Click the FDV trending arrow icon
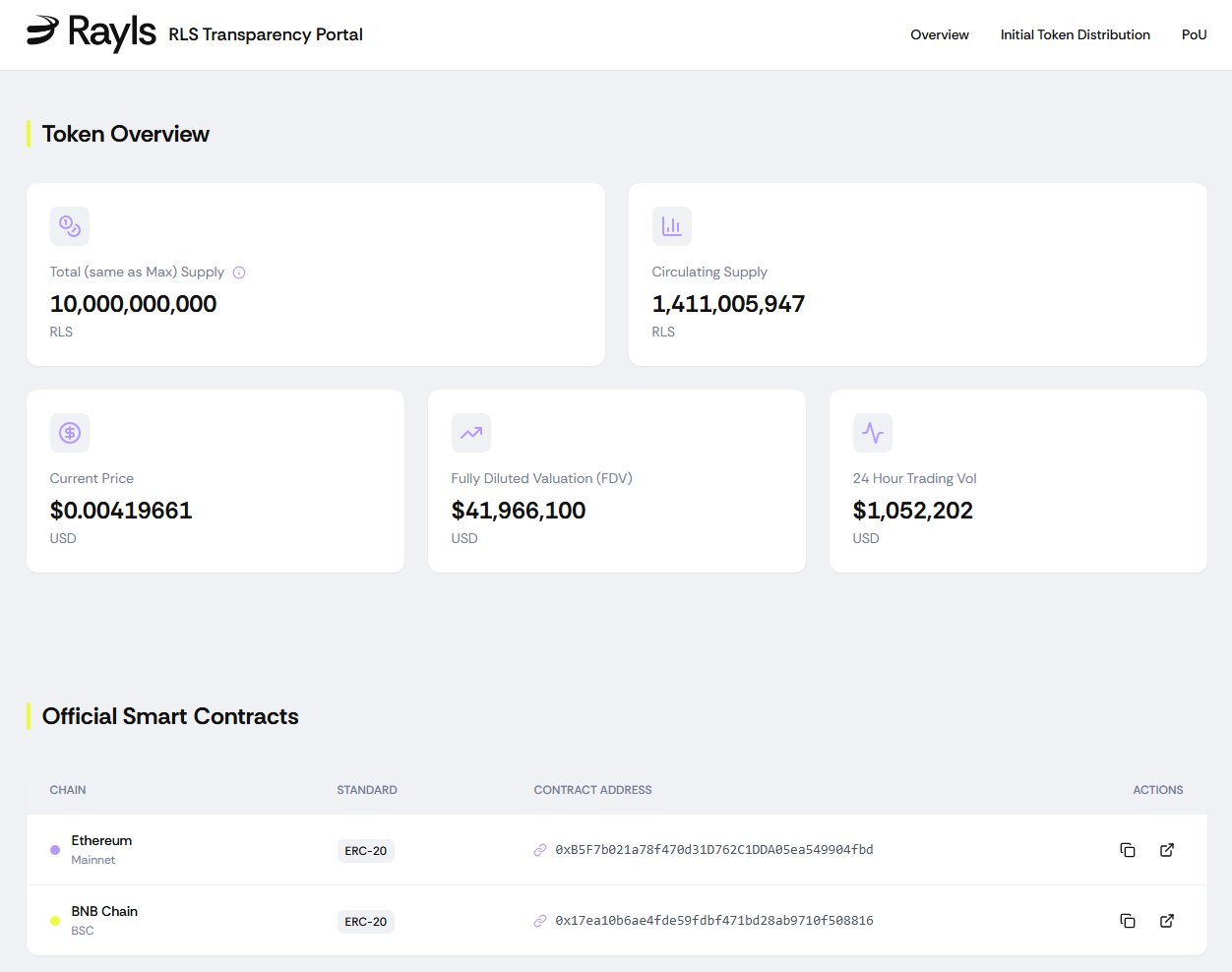1232x972 pixels. pyautogui.click(x=471, y=433)
